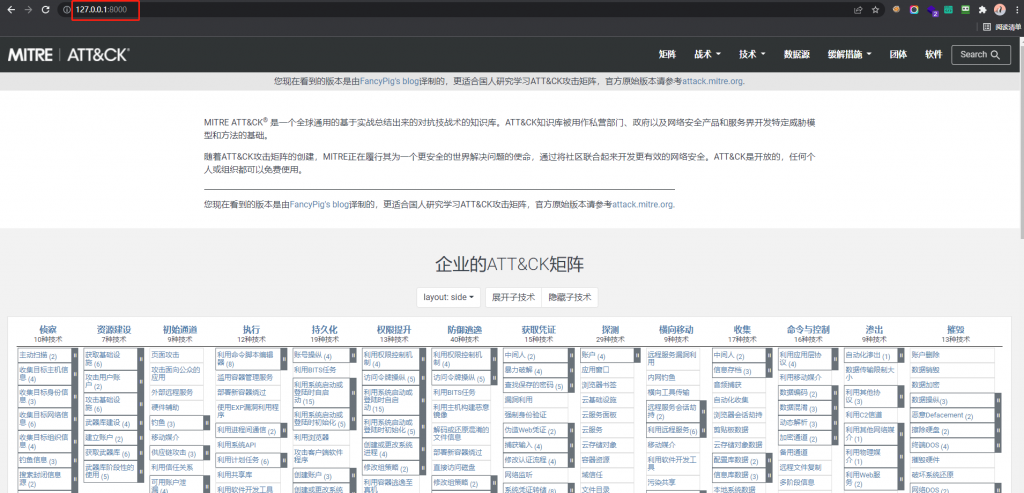Open the 资源建设 tactic column header

(x=114, y=330)
